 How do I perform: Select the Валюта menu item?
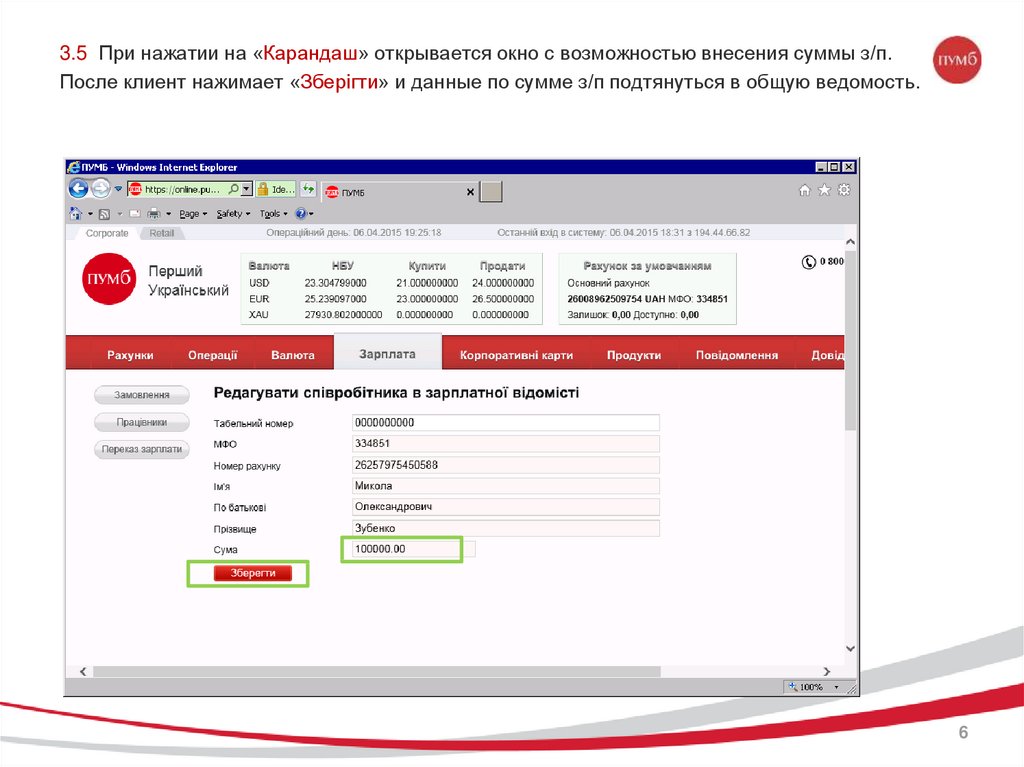pos(292,355)
